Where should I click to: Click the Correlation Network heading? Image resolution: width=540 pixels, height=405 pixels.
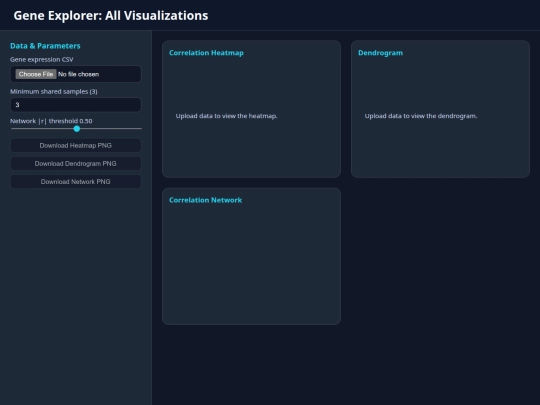[x=206, y=200]
